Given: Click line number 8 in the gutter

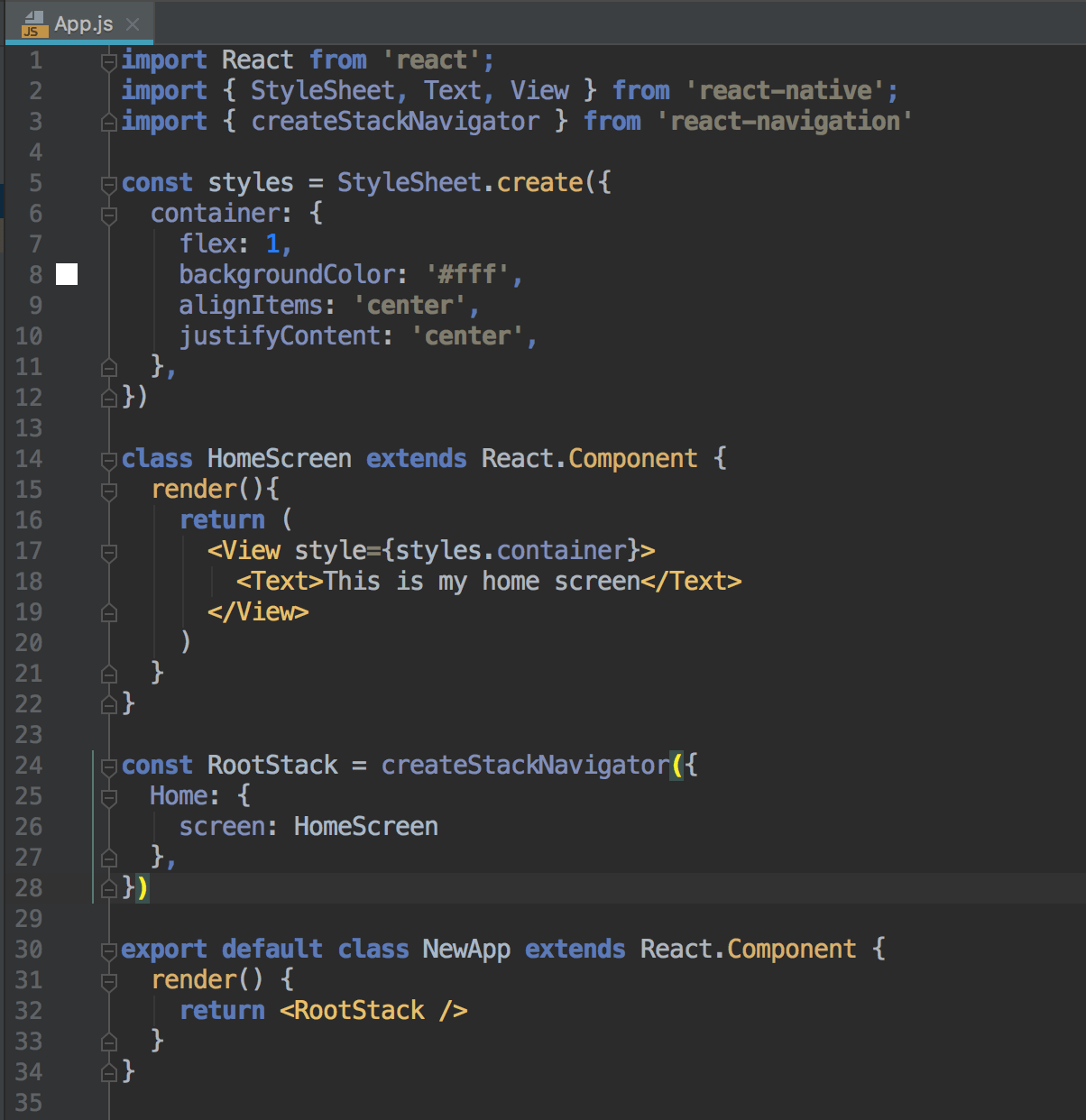Looking at the screenshot, I should (x=34, y=274).
